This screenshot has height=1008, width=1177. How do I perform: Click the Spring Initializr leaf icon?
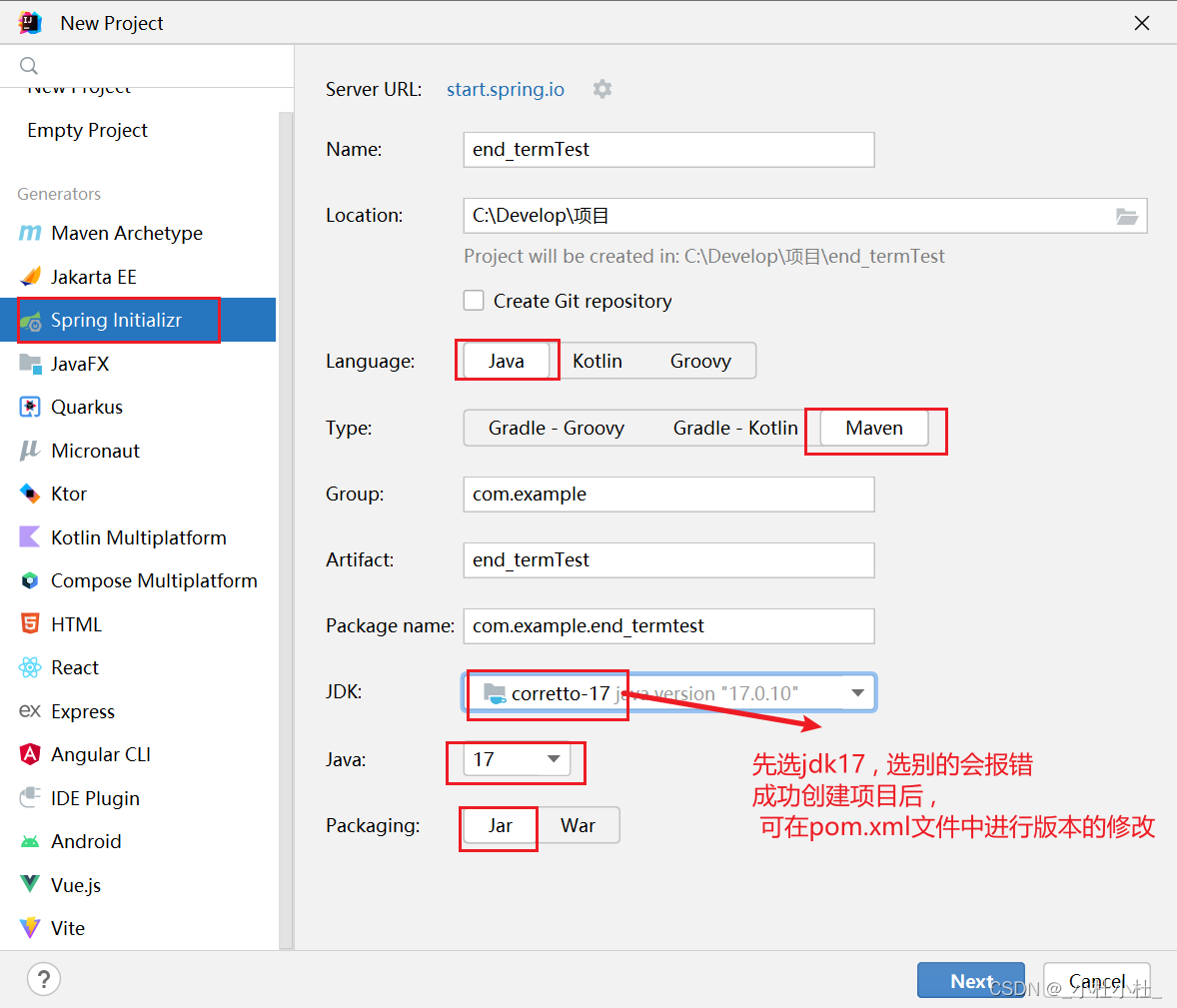(30, 321)
